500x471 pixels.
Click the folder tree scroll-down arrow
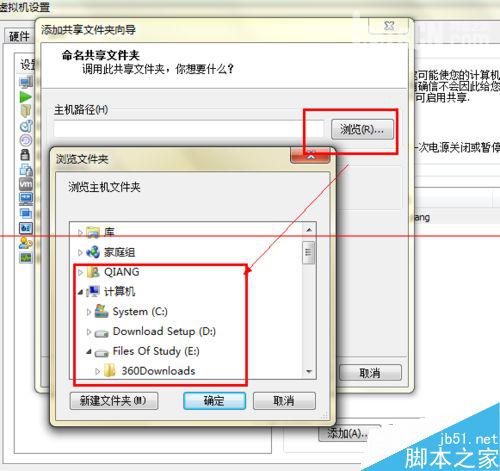click(309, 371)
